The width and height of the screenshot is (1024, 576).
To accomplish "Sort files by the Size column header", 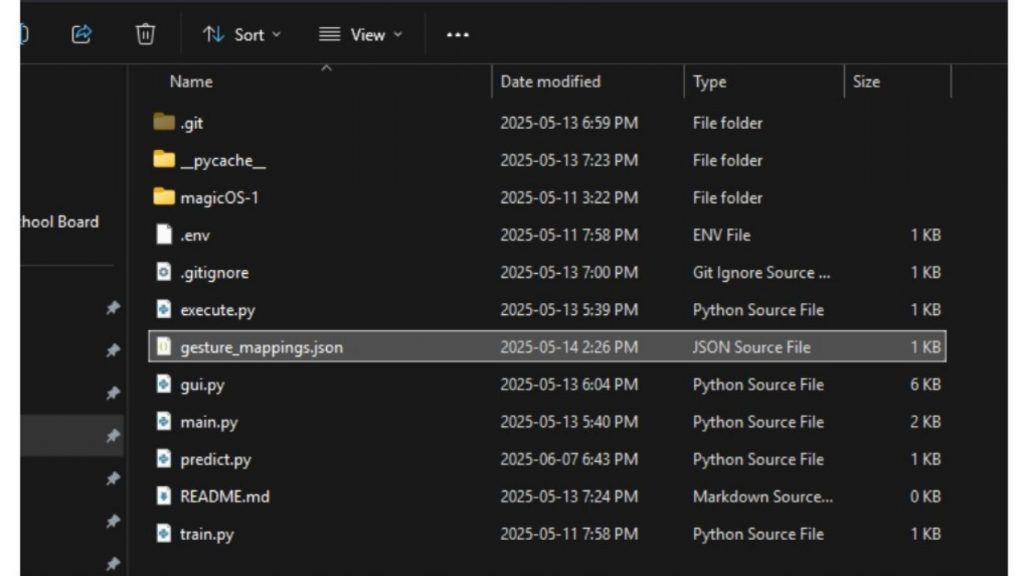I will click(x=866, y=81).
